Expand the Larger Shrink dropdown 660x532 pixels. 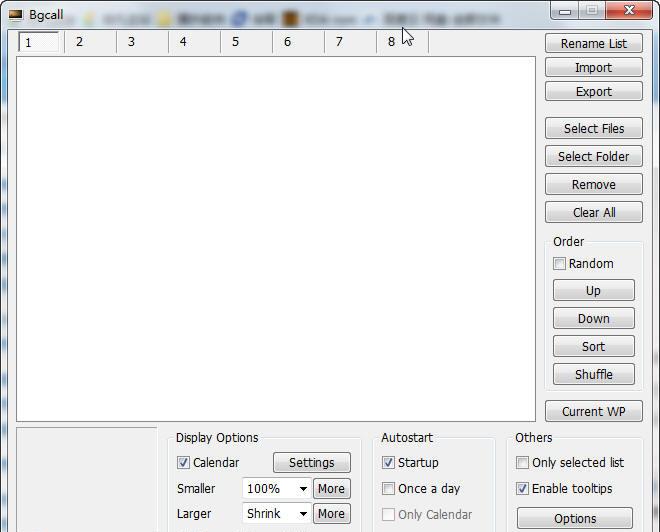276,514
